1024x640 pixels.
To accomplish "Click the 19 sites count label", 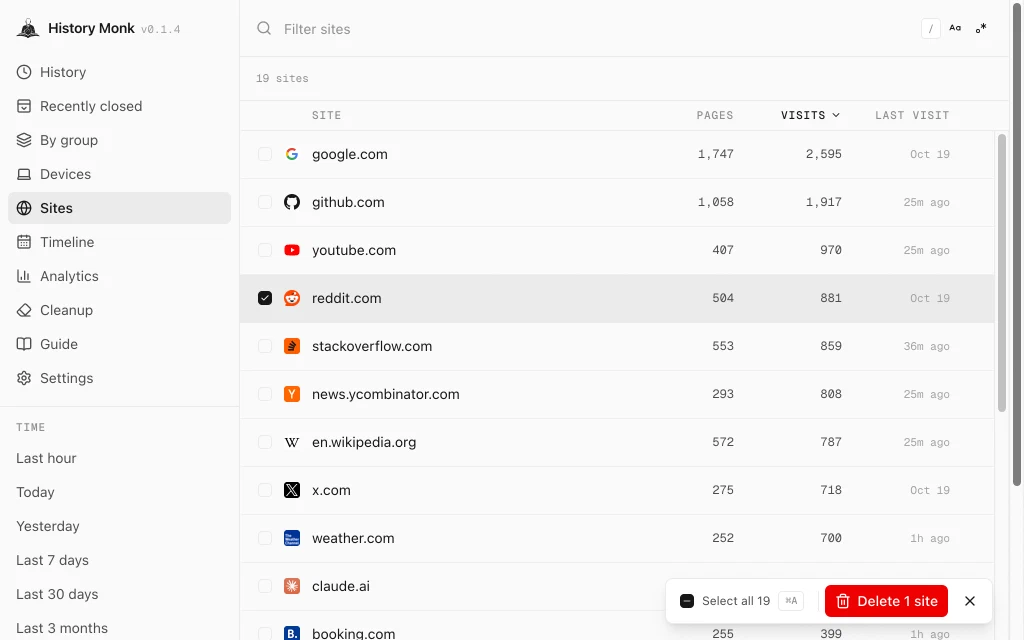I will 282,78.
